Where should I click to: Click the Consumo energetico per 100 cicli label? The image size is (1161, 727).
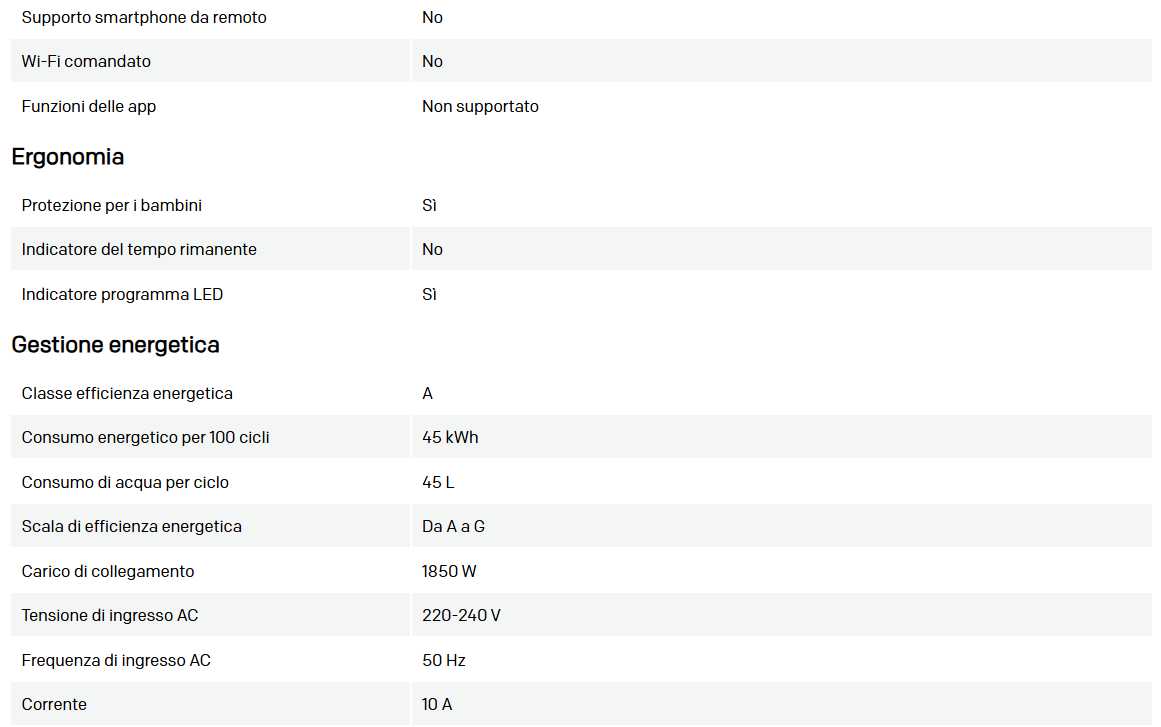tap(145, 437)
